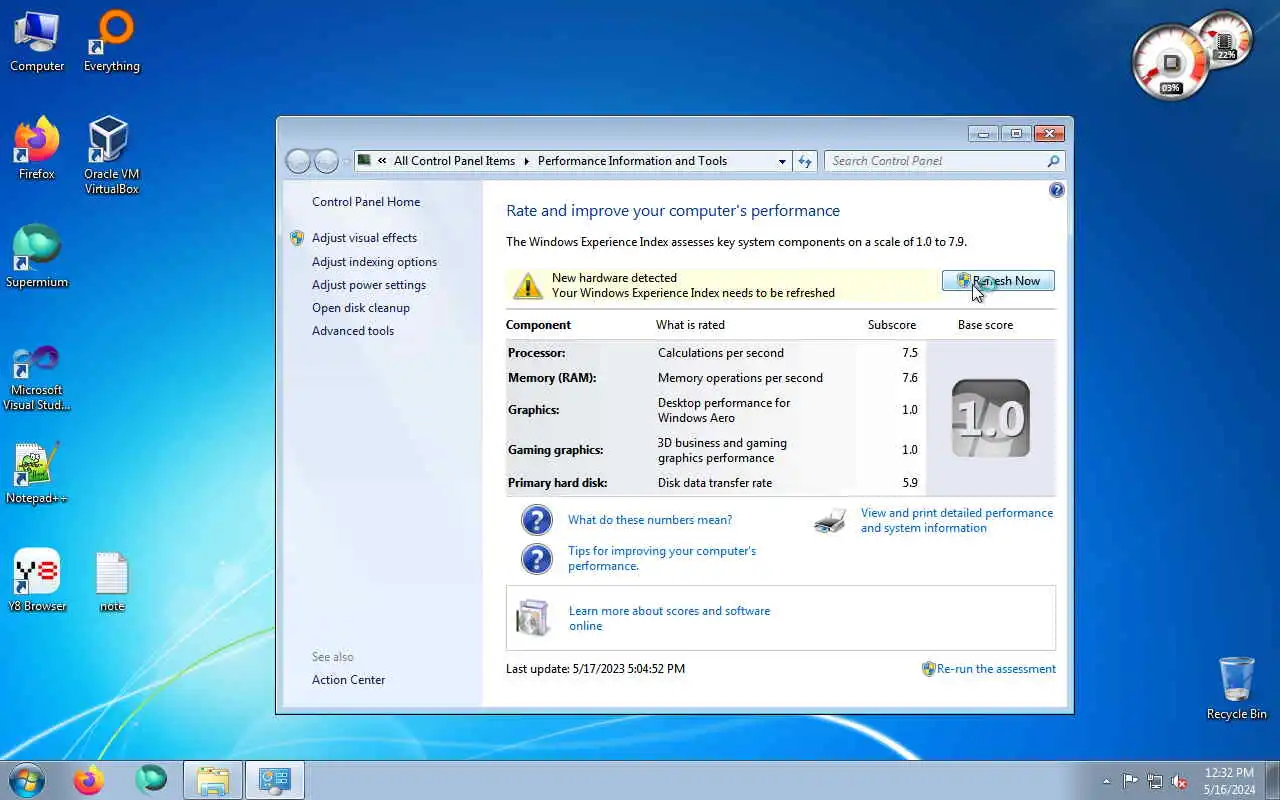
Task: Click the muted volume tray icon
Action: tap(1180, 781)
